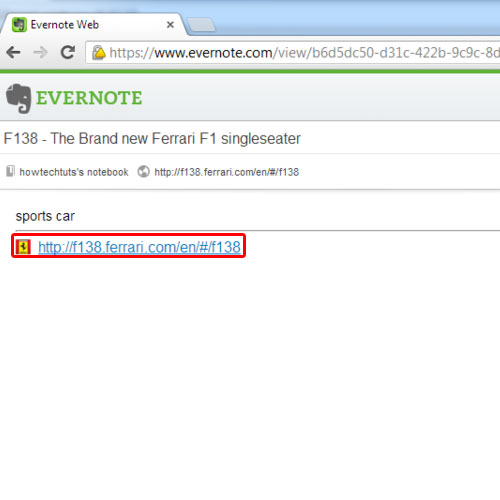Image resolution: width=500 pixels, height=500 pixels.
Task: Click the globe icon next to source URL
Action: [143, 172]
